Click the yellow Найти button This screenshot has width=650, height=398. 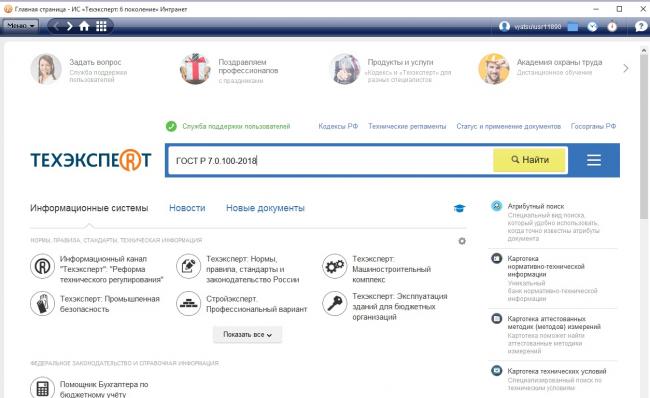click(529, 160)
